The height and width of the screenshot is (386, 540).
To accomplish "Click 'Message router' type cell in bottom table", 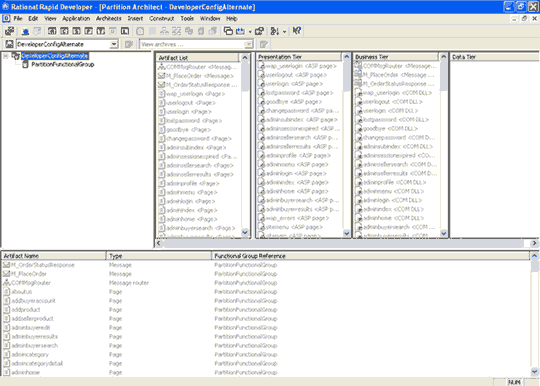I will click(129, 283).
